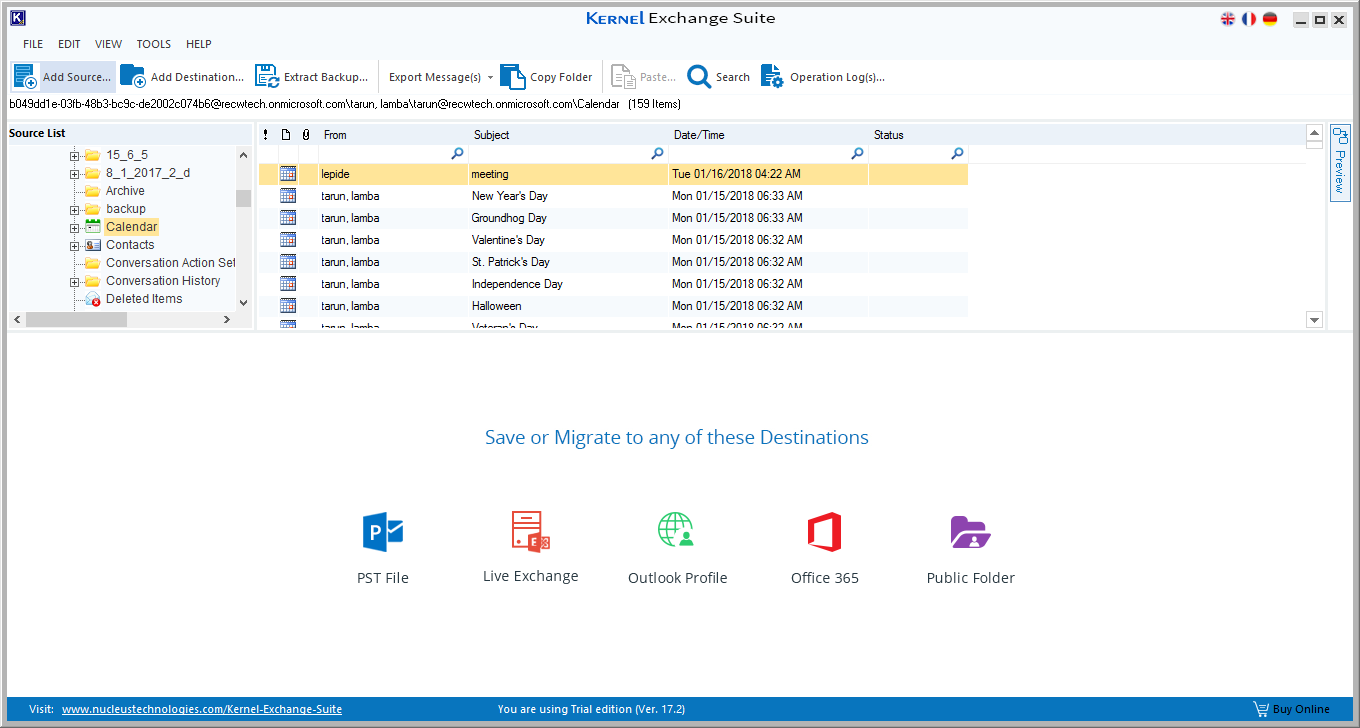Switch language using the German flag
1360x728 pixels.
(1270, 19)
